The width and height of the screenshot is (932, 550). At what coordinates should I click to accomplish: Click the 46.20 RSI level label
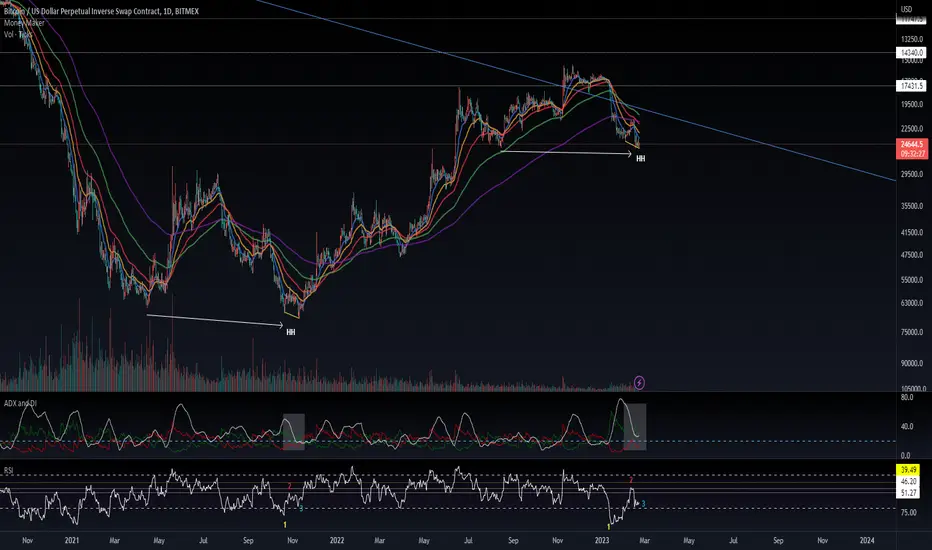coord(908,481)
